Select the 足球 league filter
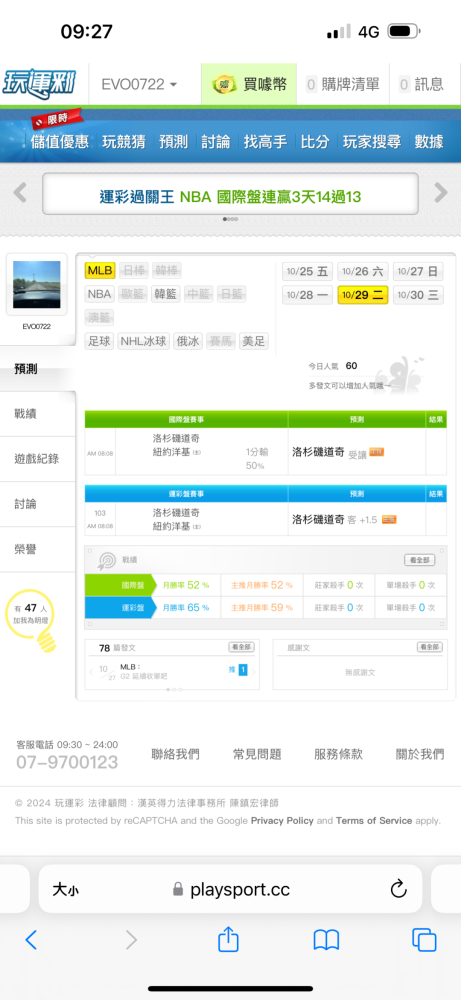The image size is (461, 1000). (x=99, y=341)
